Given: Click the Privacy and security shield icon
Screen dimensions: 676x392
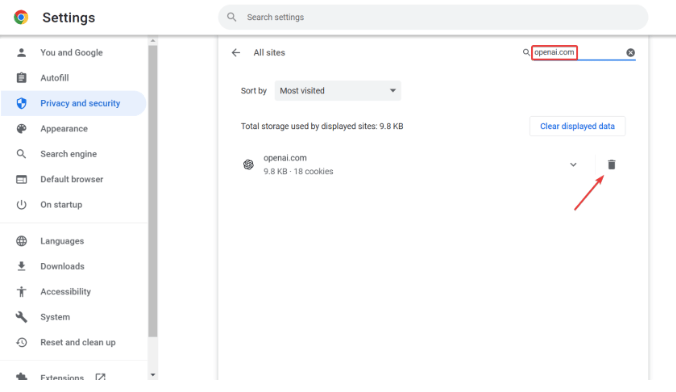Looking at the screenshot, I should pyautogui.click(x=21, y=103).
